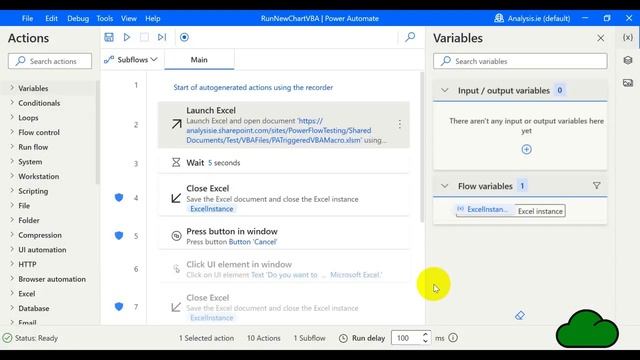640x360 pixels.
Task: Expand the Flow control actions group
Action: coord(12,132)
